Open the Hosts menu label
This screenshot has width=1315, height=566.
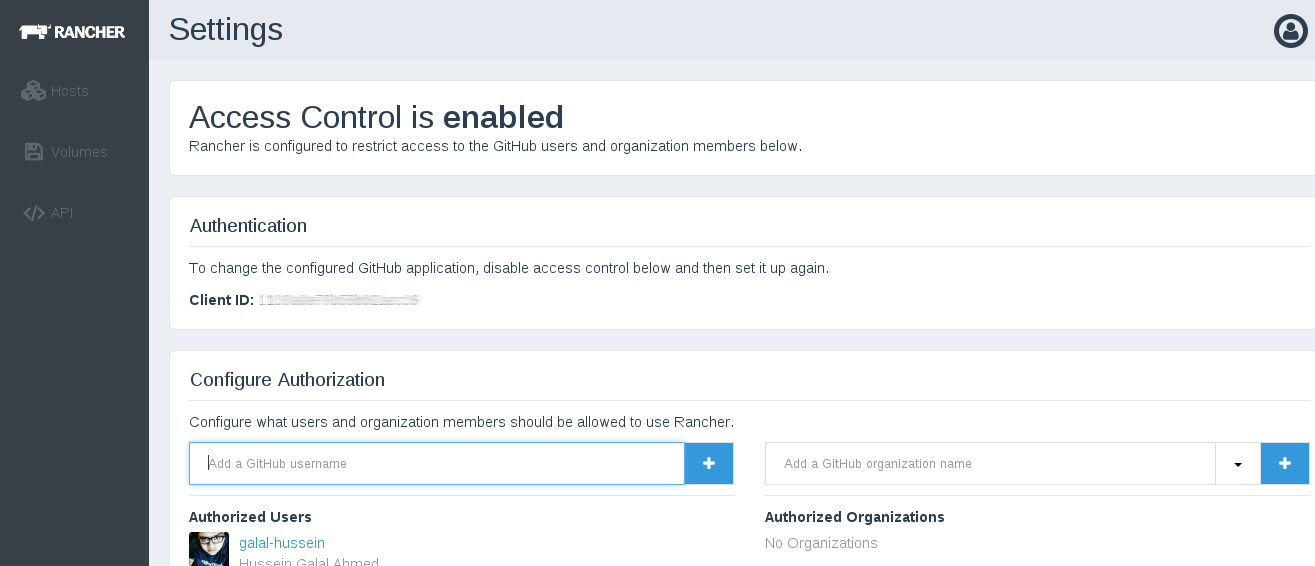tap(70, 91)
